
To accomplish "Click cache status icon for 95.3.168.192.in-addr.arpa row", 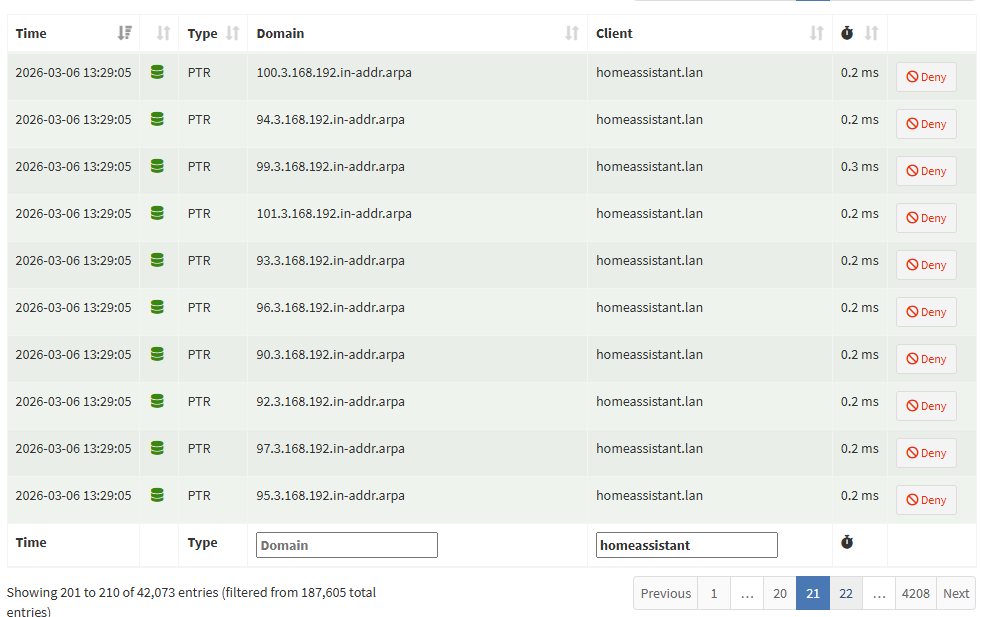I will pyautogui.click(x=157, y=495).
